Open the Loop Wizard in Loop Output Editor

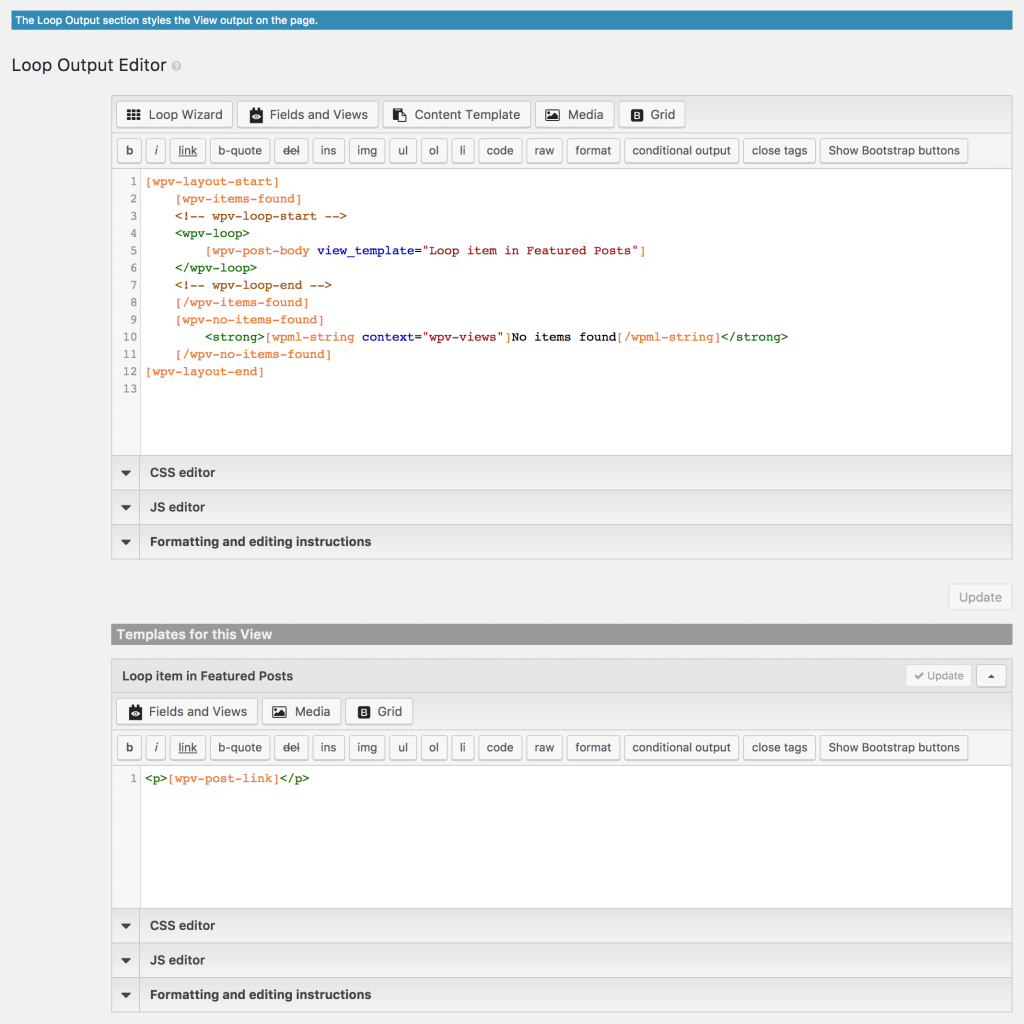tap(174, 115)
